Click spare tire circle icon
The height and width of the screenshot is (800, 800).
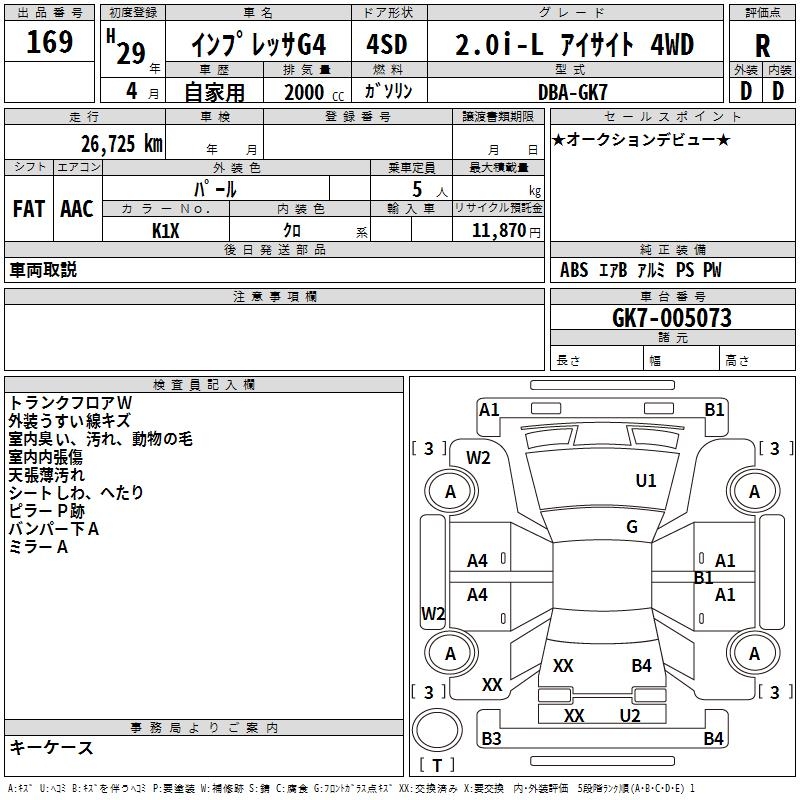437,730
